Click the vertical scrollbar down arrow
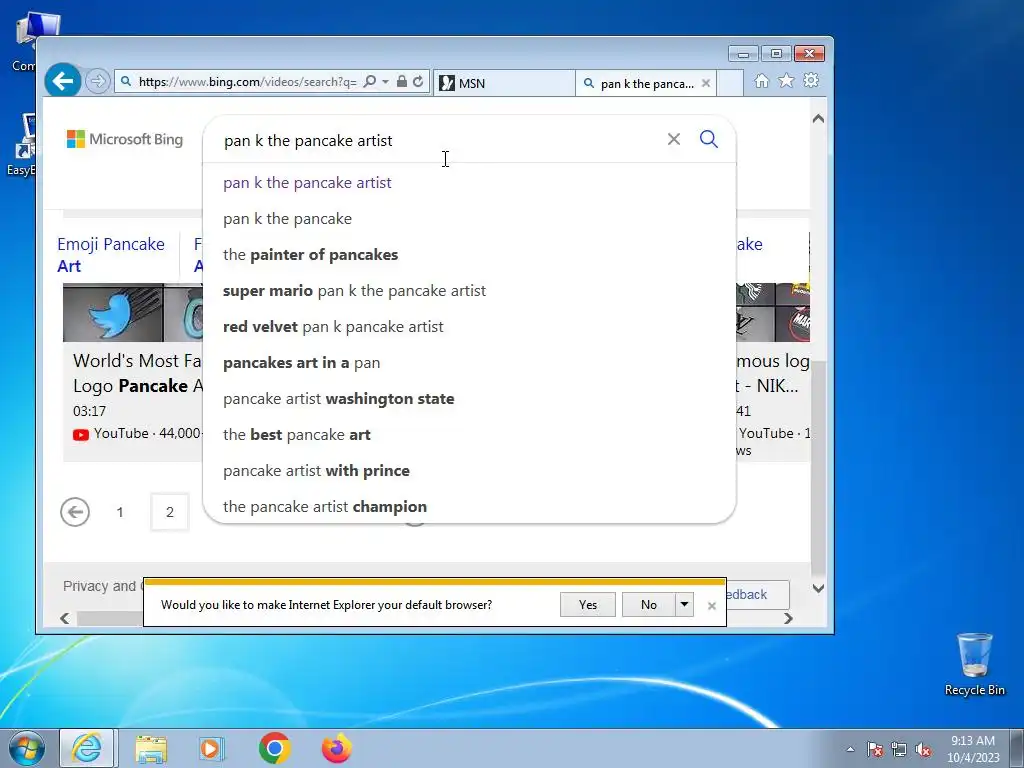This screenshot has width=1024, height=768. pos(818,588)
